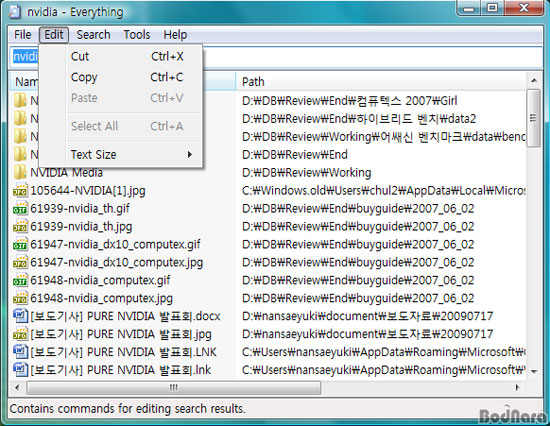The width and height of the screenshot is (550, 426).
Task: Click the GIF icon of 61948-nvidia_computex.gif
Action: (20, 280)
